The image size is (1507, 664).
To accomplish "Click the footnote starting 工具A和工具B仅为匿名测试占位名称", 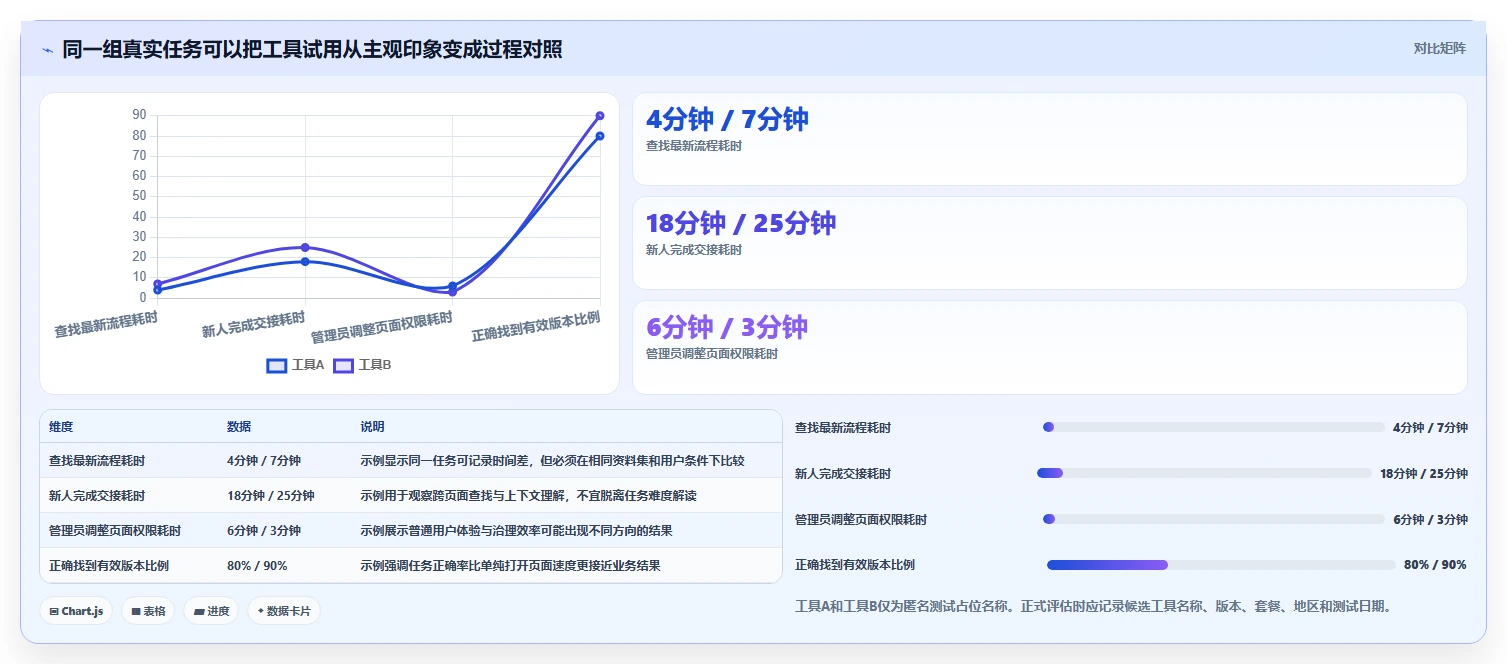I will point(1093,606).
